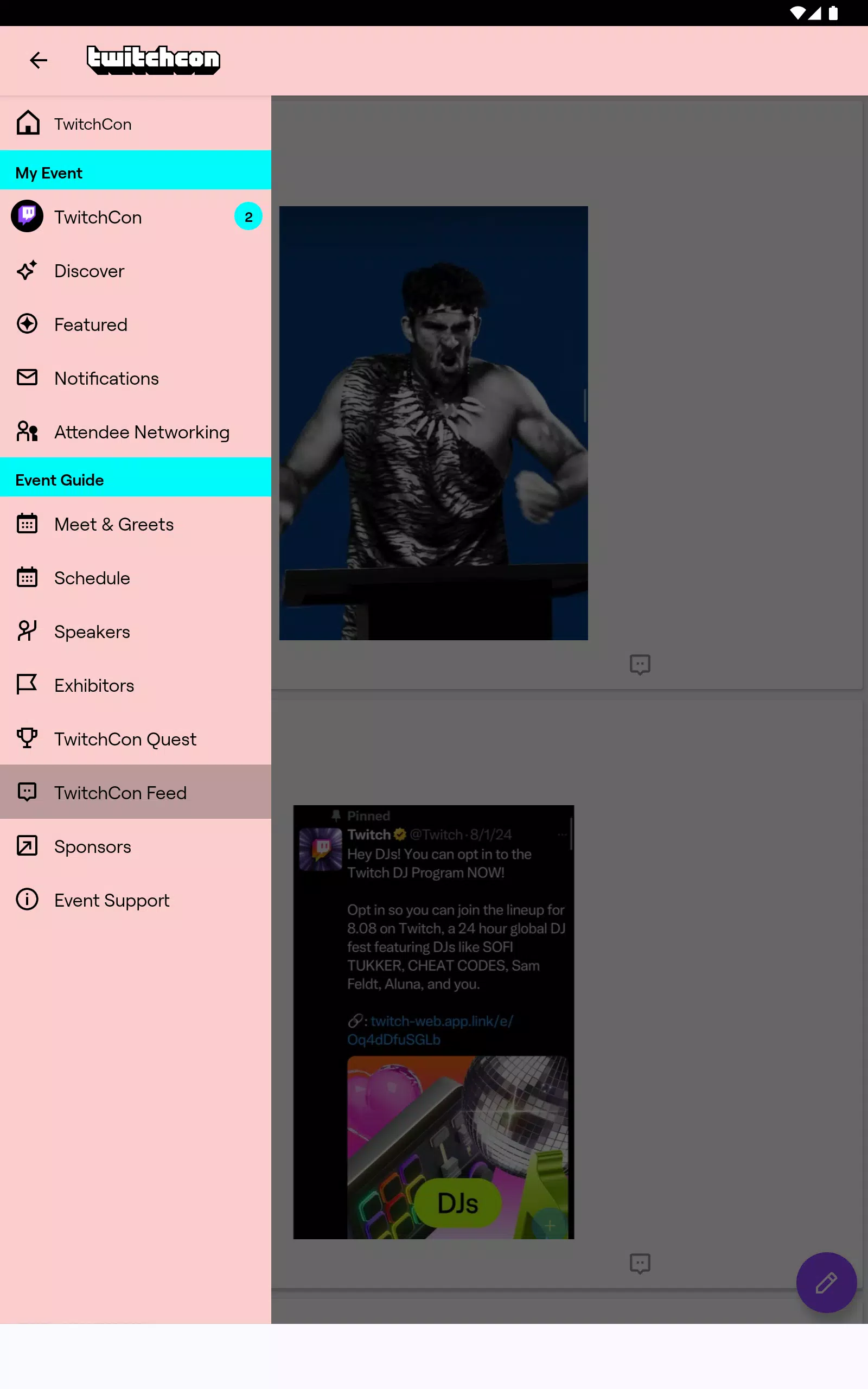Tap the Featured star icon
This screenshot has width=868, height=1389.
(x=27, y=324)
